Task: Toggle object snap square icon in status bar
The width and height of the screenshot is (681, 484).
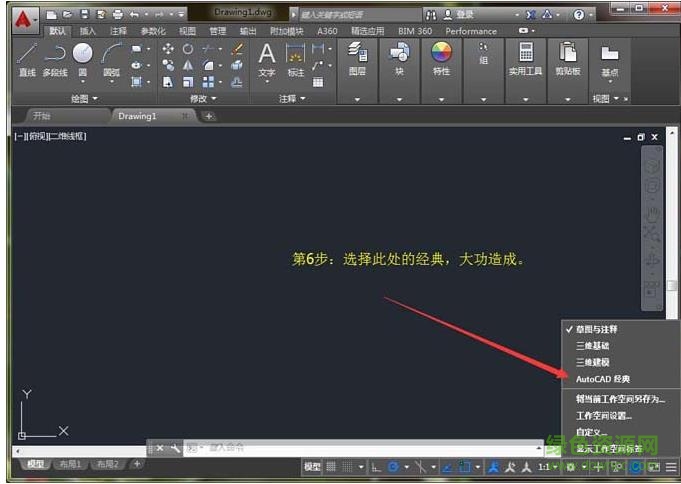Action: click(464, 467)
